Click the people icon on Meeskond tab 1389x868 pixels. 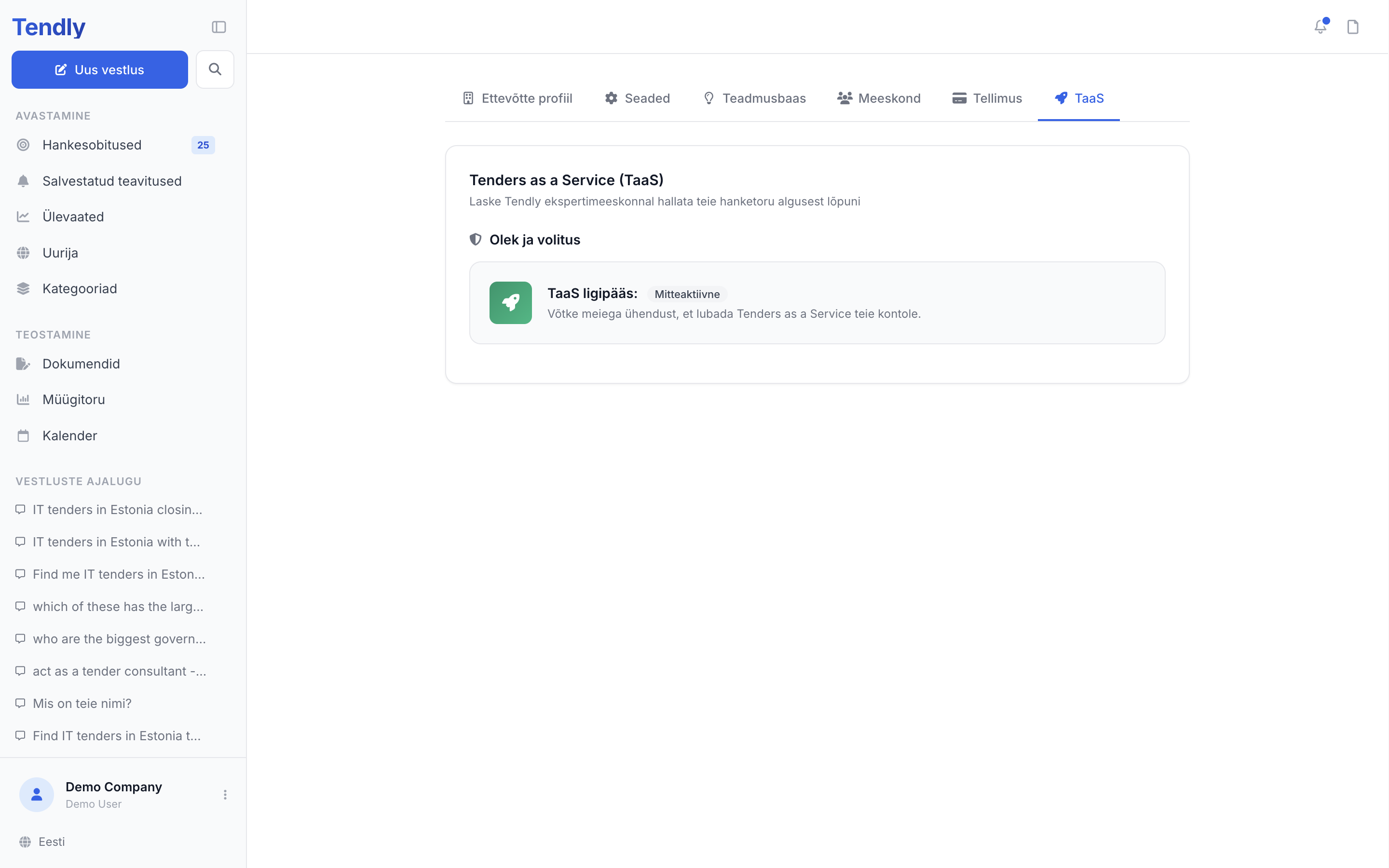(844, 98)
